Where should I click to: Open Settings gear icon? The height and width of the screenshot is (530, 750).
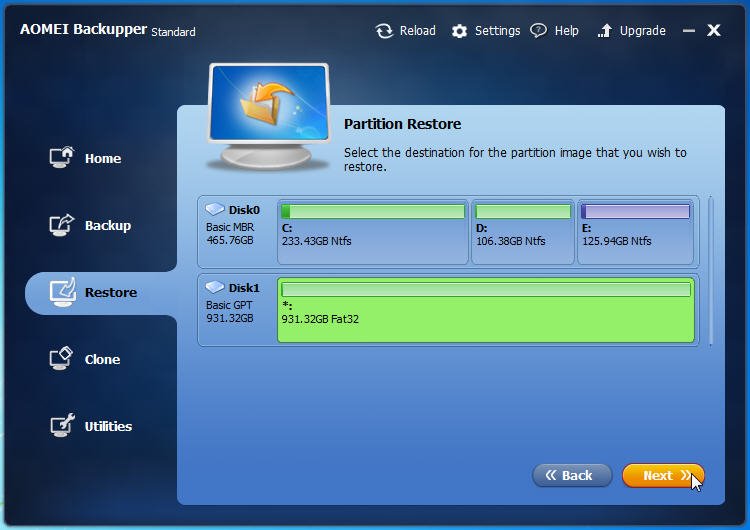pyautogui.click(x=459, y=31)
